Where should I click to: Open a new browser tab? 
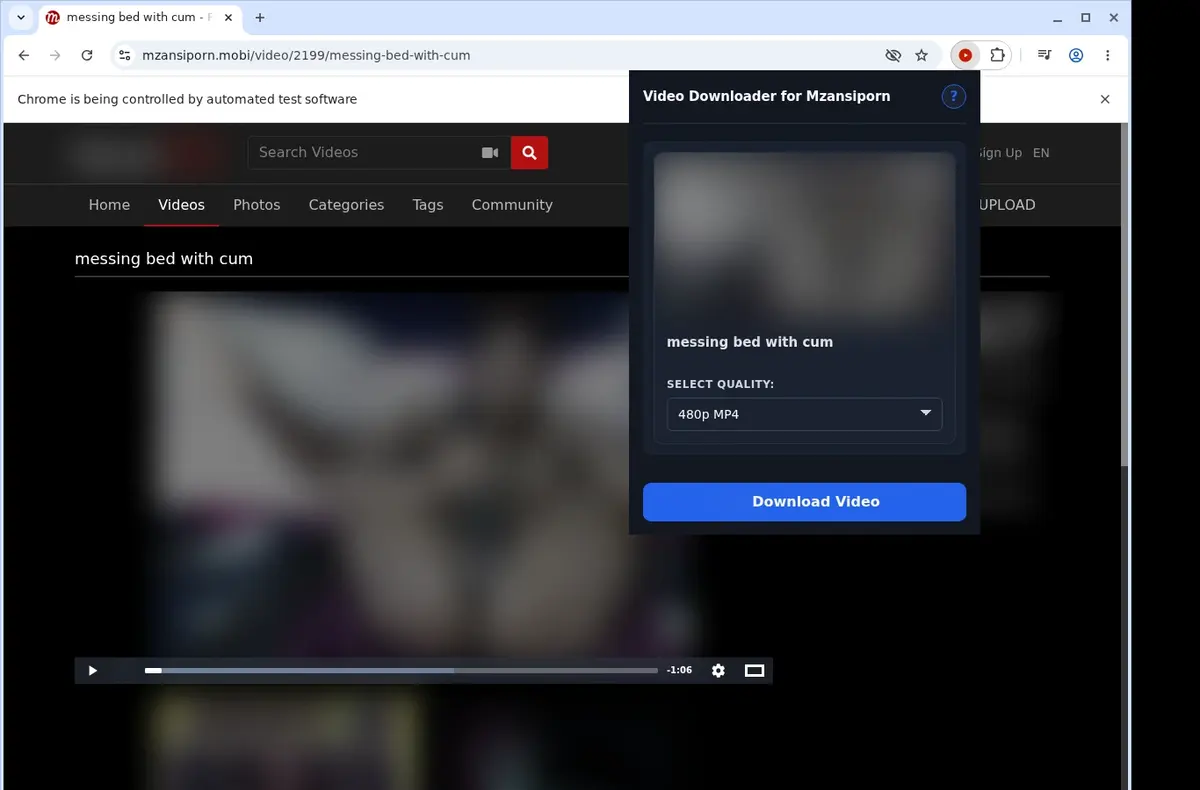coord(260,18)
